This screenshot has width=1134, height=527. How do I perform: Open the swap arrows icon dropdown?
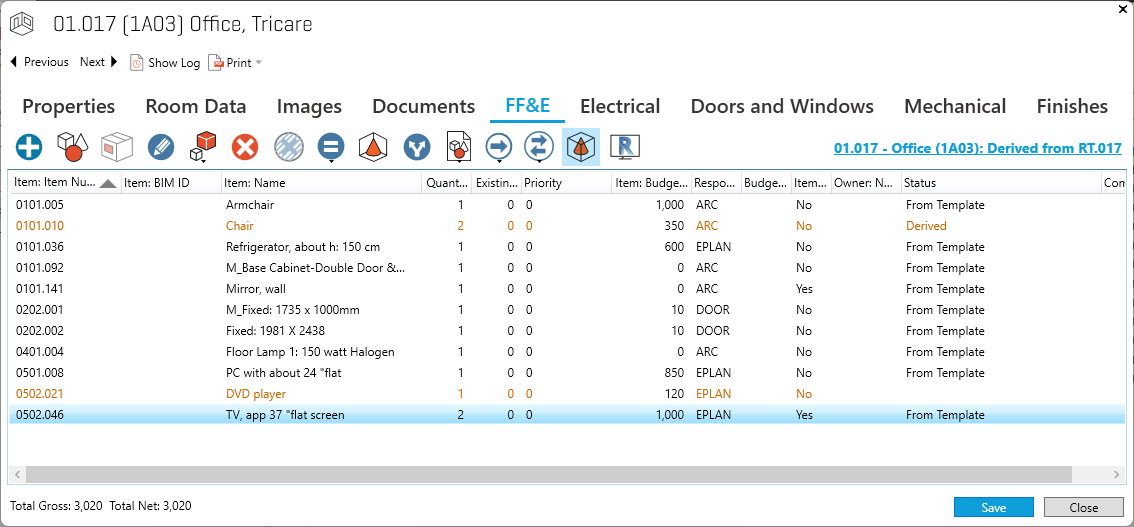click(x=539, y=160)
